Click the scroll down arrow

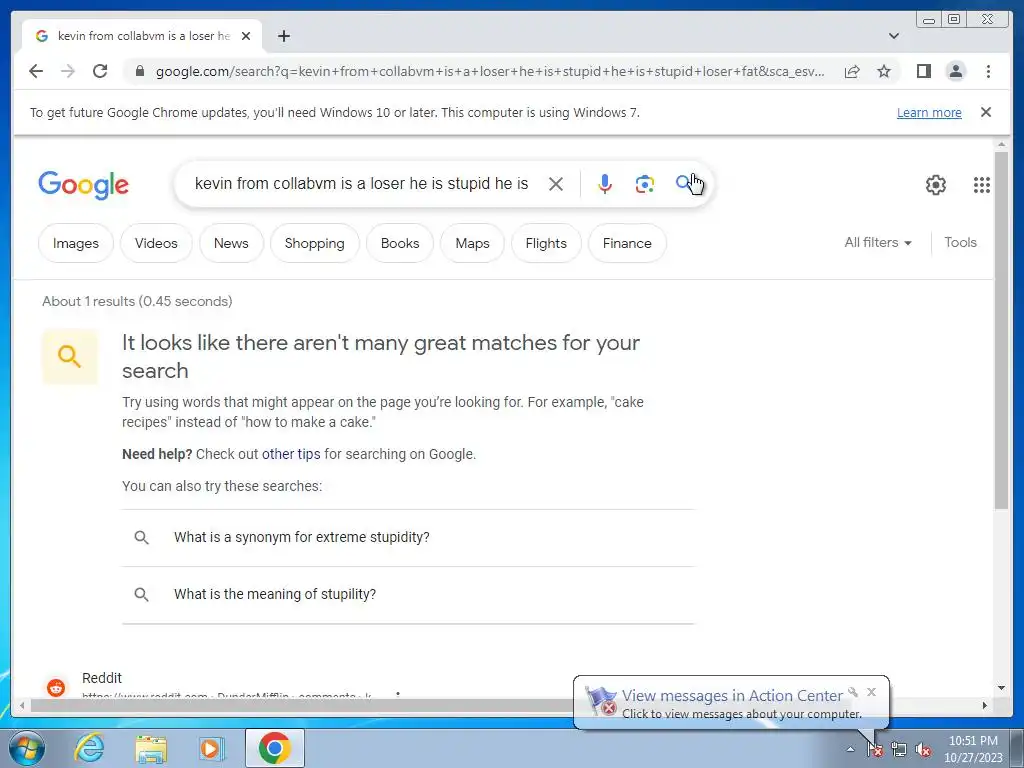click(1001, 688)
